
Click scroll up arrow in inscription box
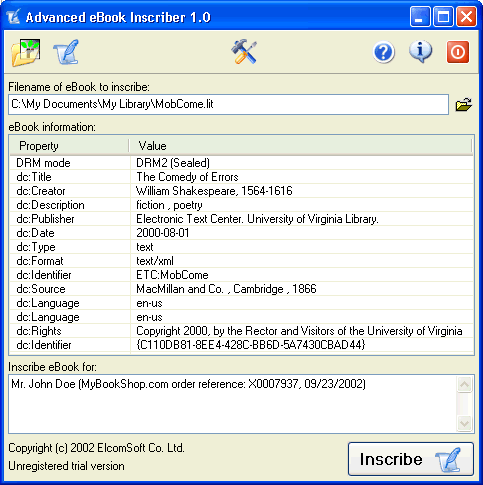pyautogui.click(x=464, y=385)
